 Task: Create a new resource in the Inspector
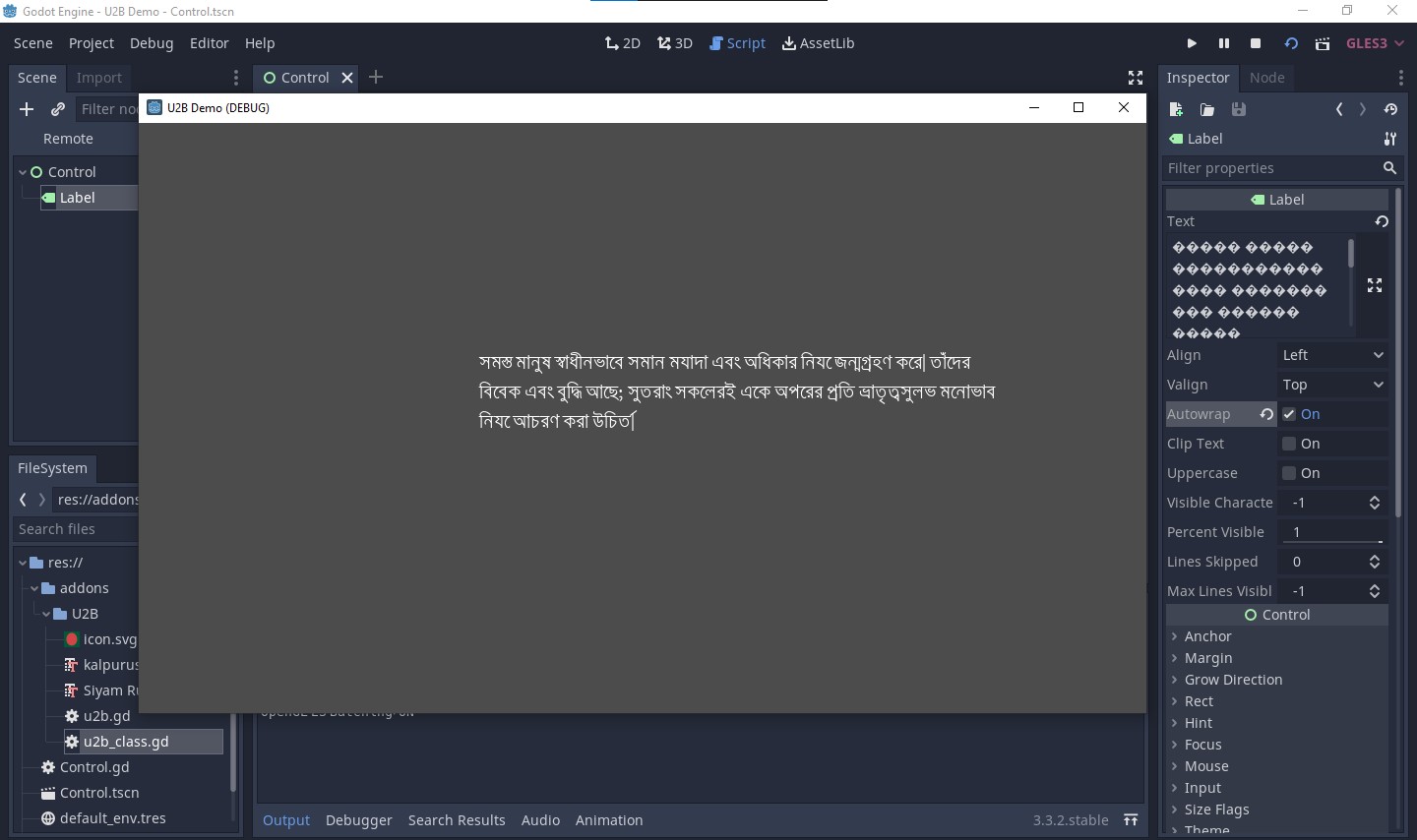(1176, 109)
